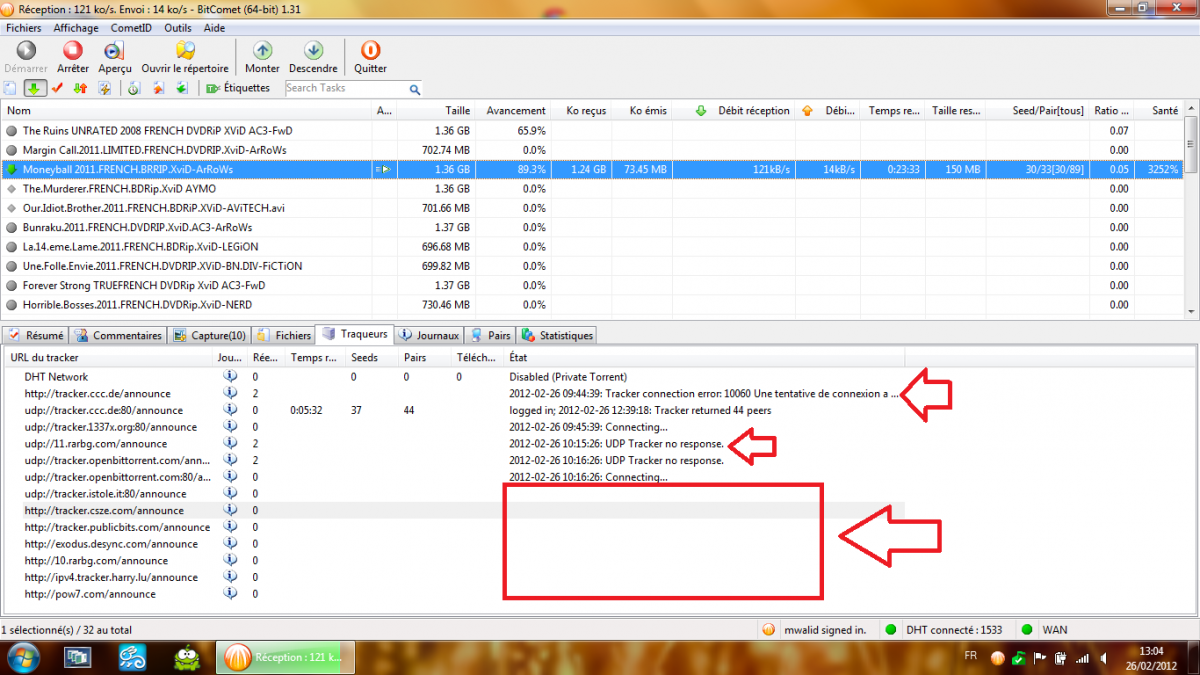Image resolution: width=1200 pixels, height=675 pixels.
Task: Toggle the blank page filter icon
Action: click(10, 88)
